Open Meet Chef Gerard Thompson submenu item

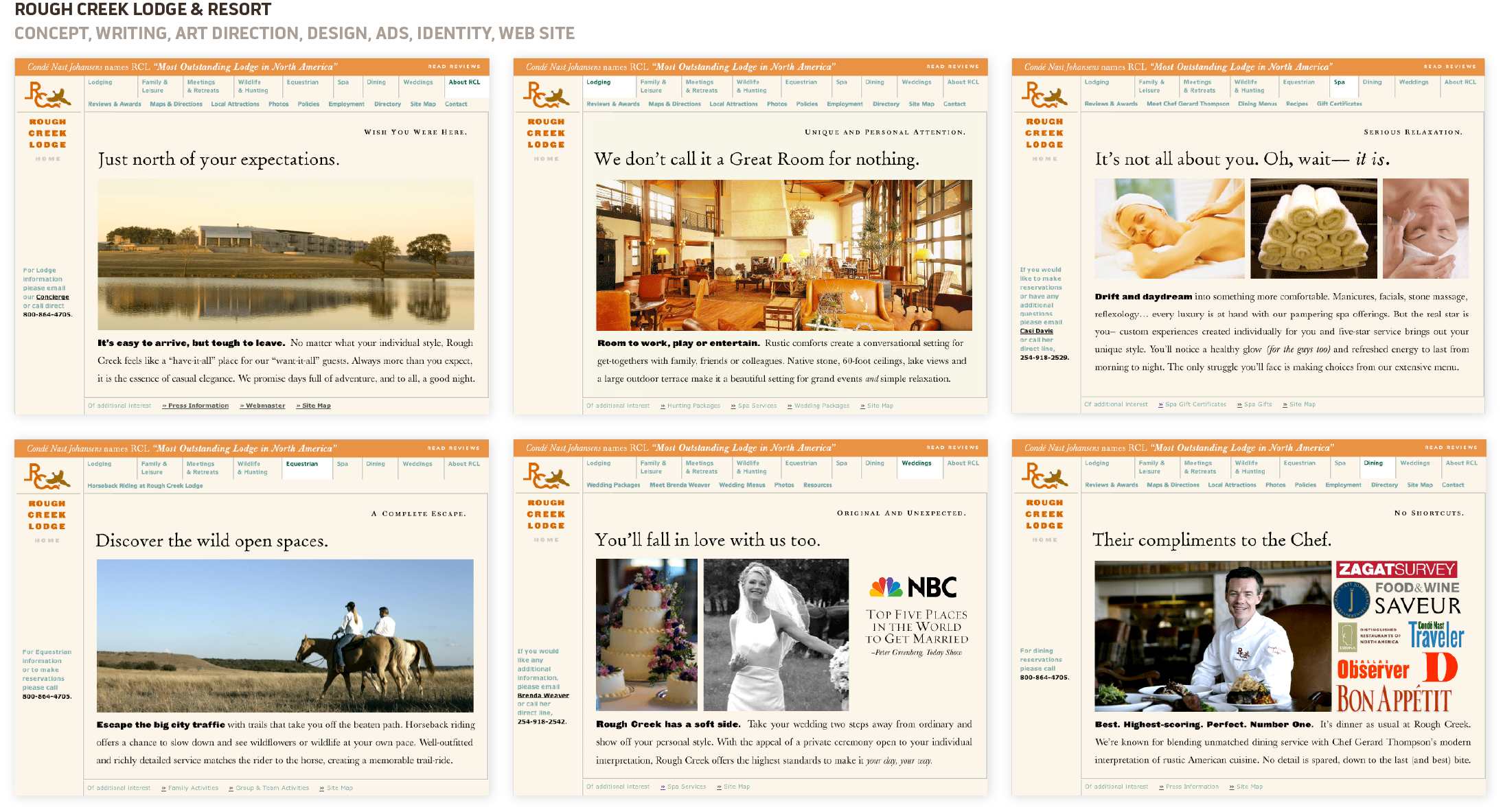pos(1188,104)
